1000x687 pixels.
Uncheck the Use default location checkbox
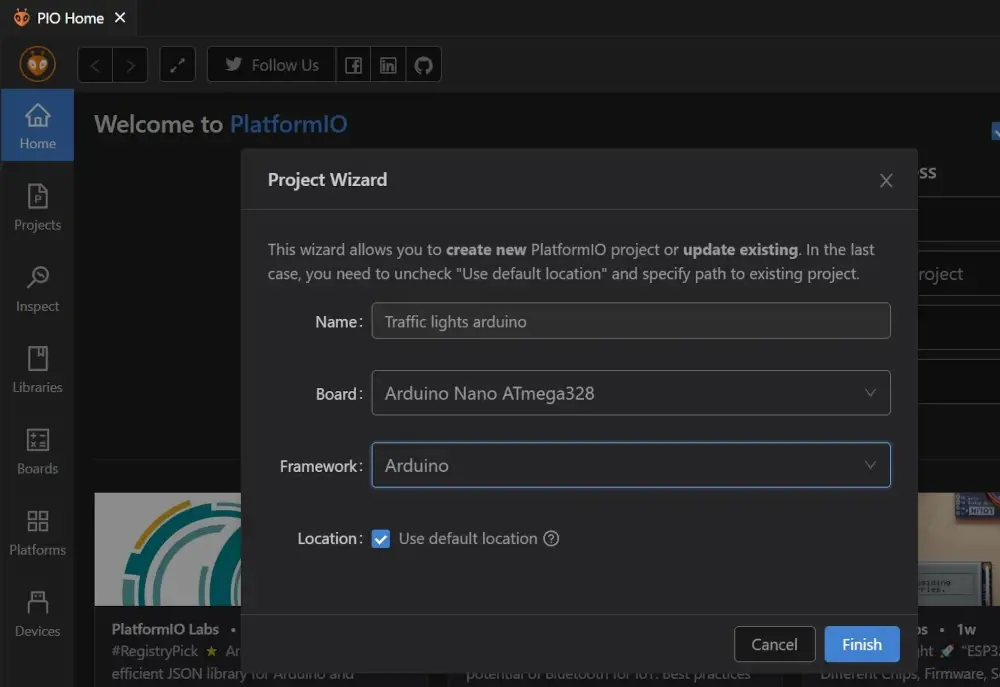(381, 538)
